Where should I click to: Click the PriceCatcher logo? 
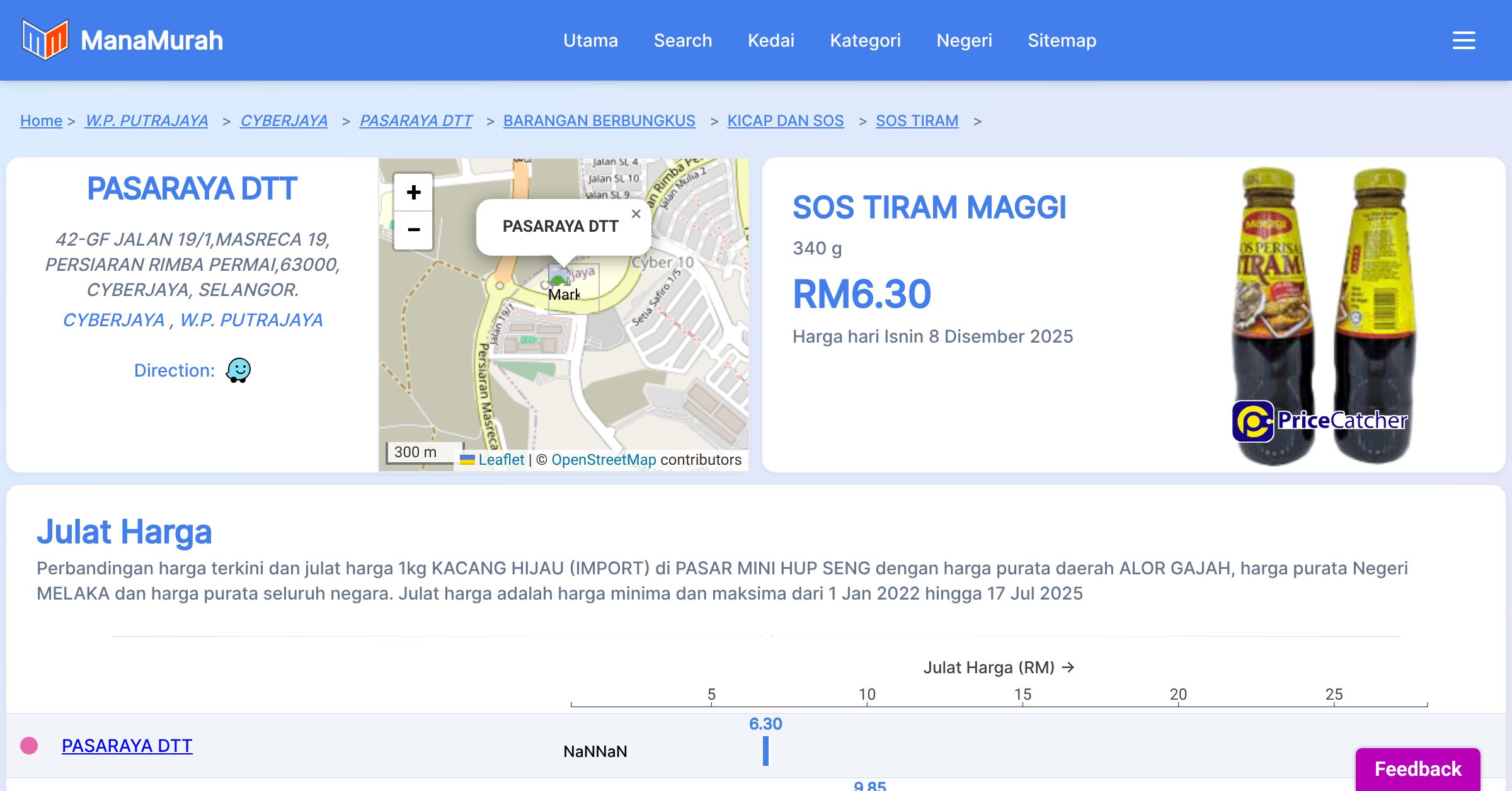pyautogui.click(x=1319, y=421)
